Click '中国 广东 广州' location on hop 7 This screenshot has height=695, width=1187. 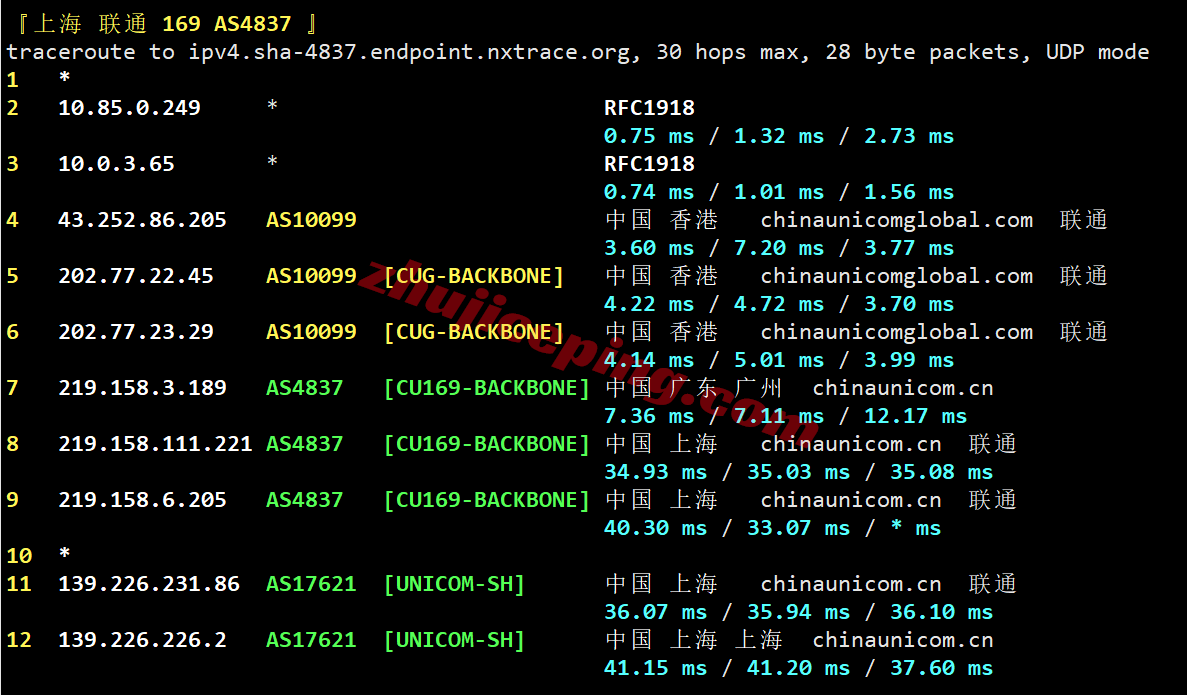(693, 388)
